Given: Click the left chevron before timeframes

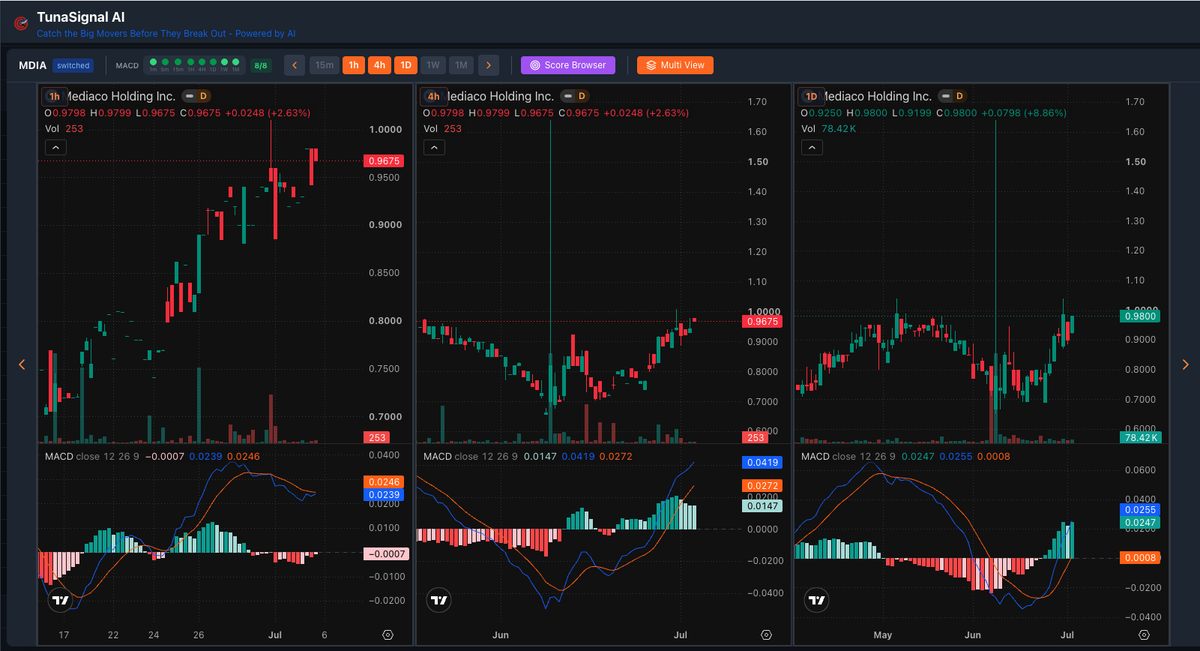Looking at the screenshot, I should tap(294, 65).
